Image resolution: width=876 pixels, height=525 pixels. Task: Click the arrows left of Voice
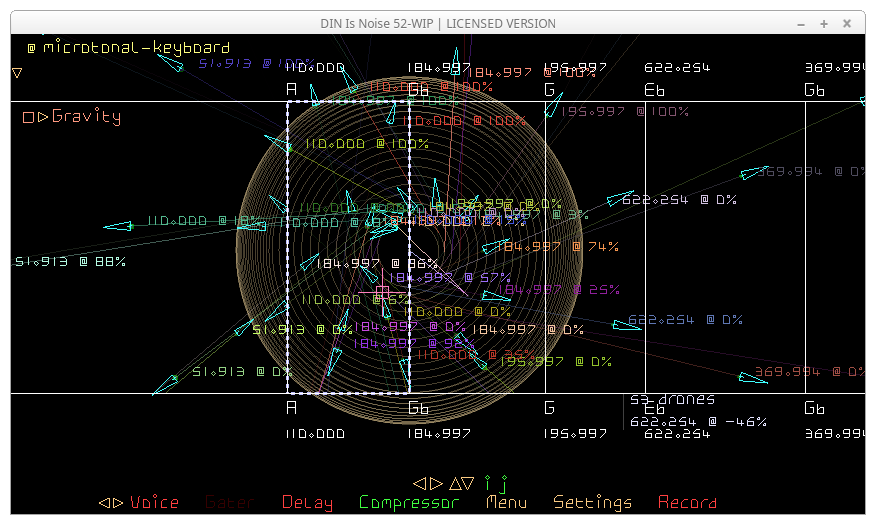point(110,502)
